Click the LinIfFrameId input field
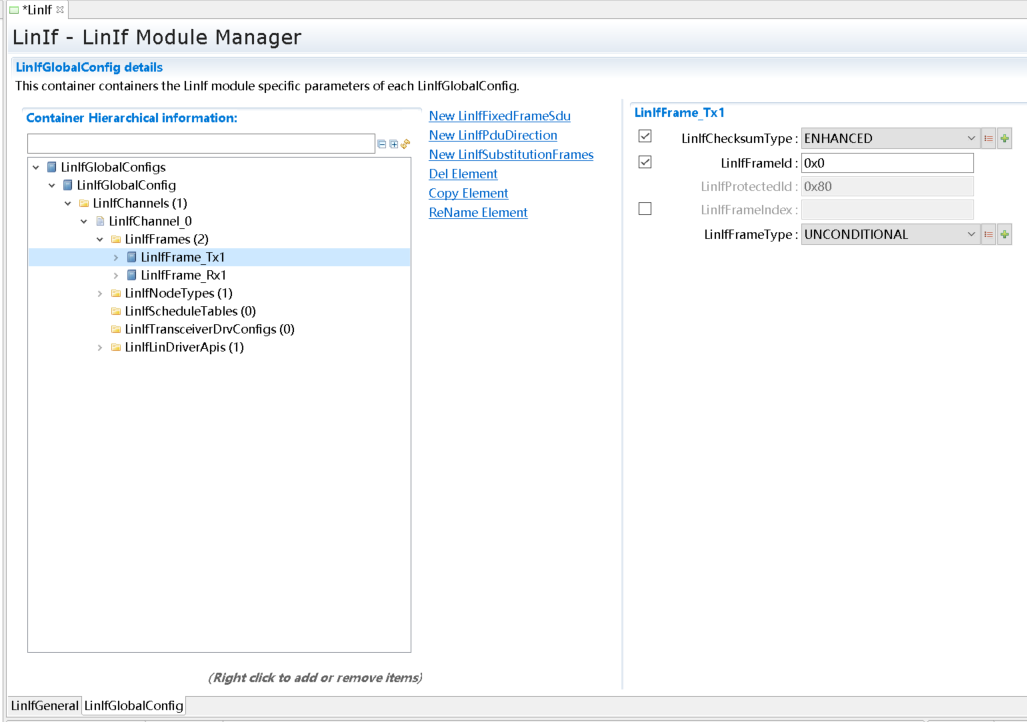Viewport: 1027px width, 722px height. click(887, 163)
